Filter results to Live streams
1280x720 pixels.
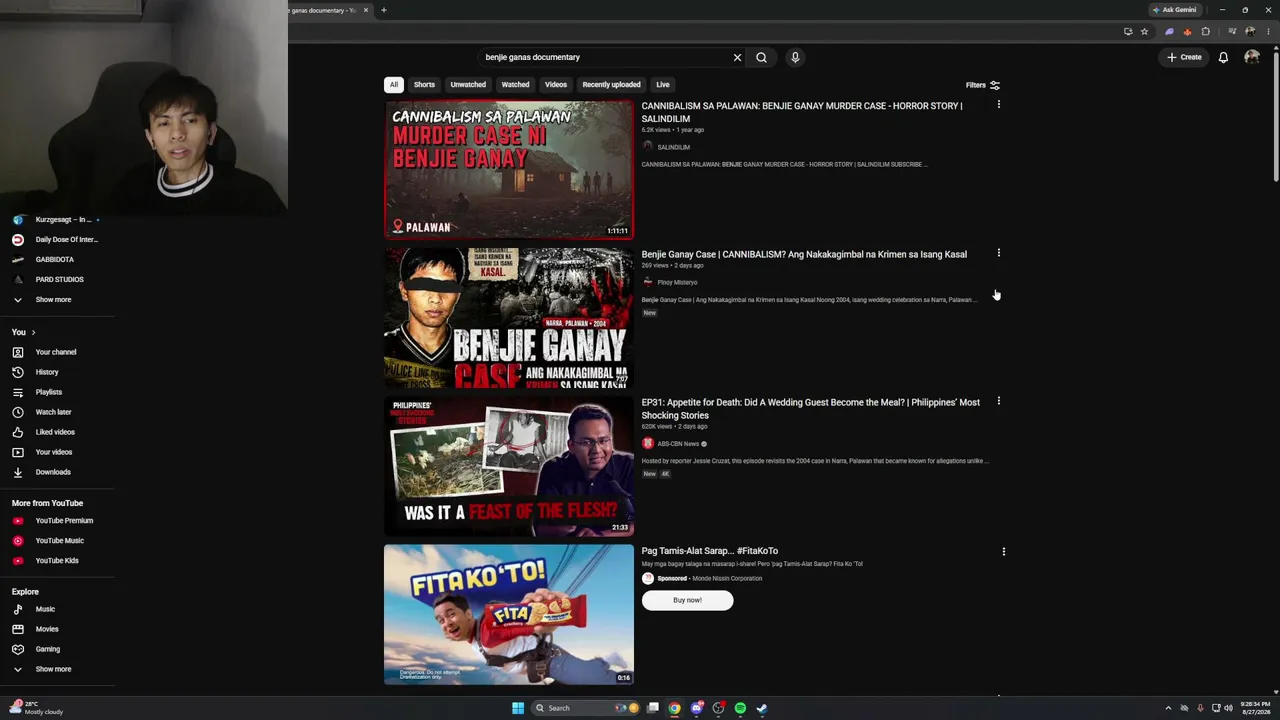tap(663, 85)
